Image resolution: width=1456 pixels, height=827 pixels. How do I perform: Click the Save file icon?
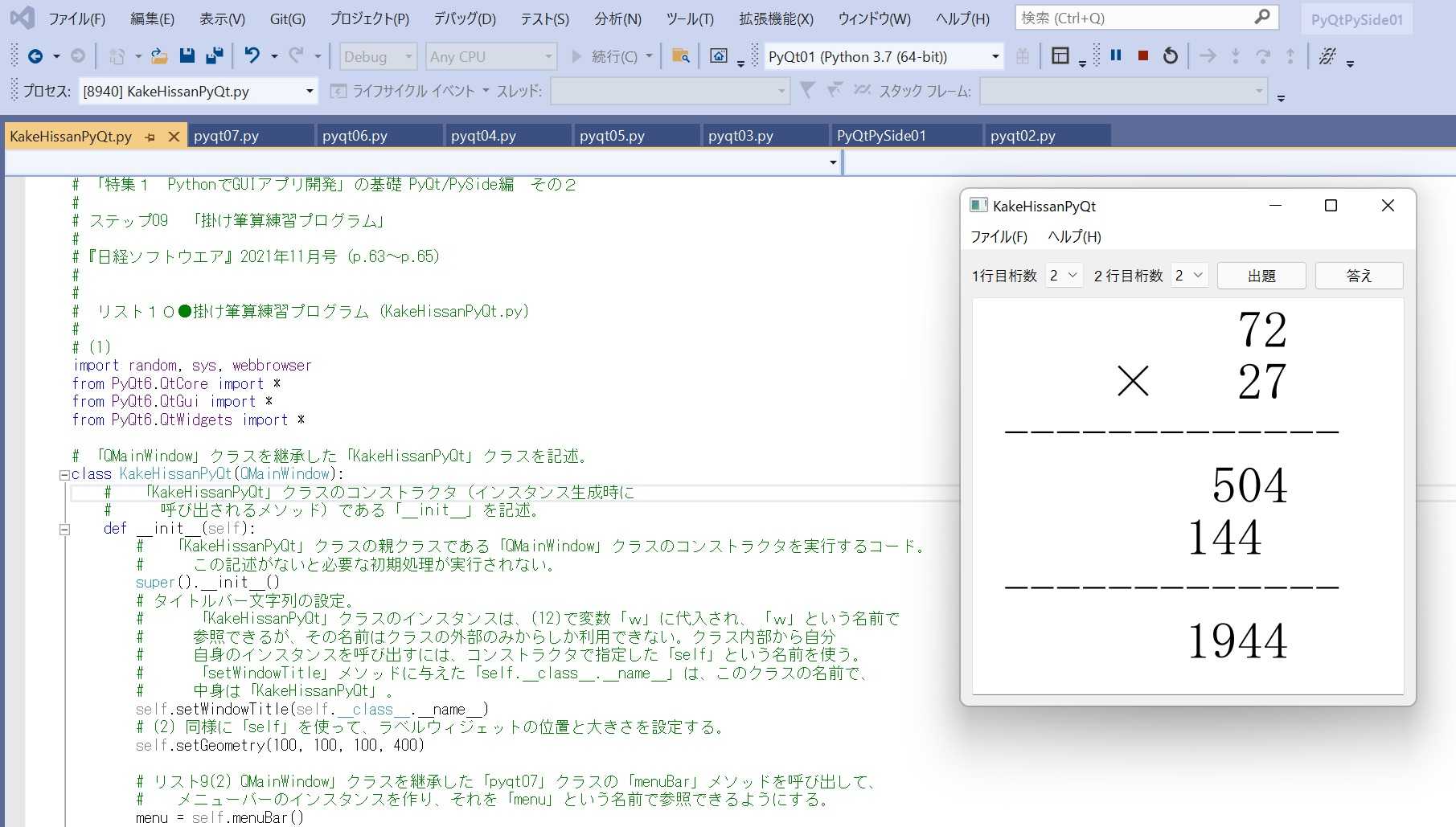(187, 55)
